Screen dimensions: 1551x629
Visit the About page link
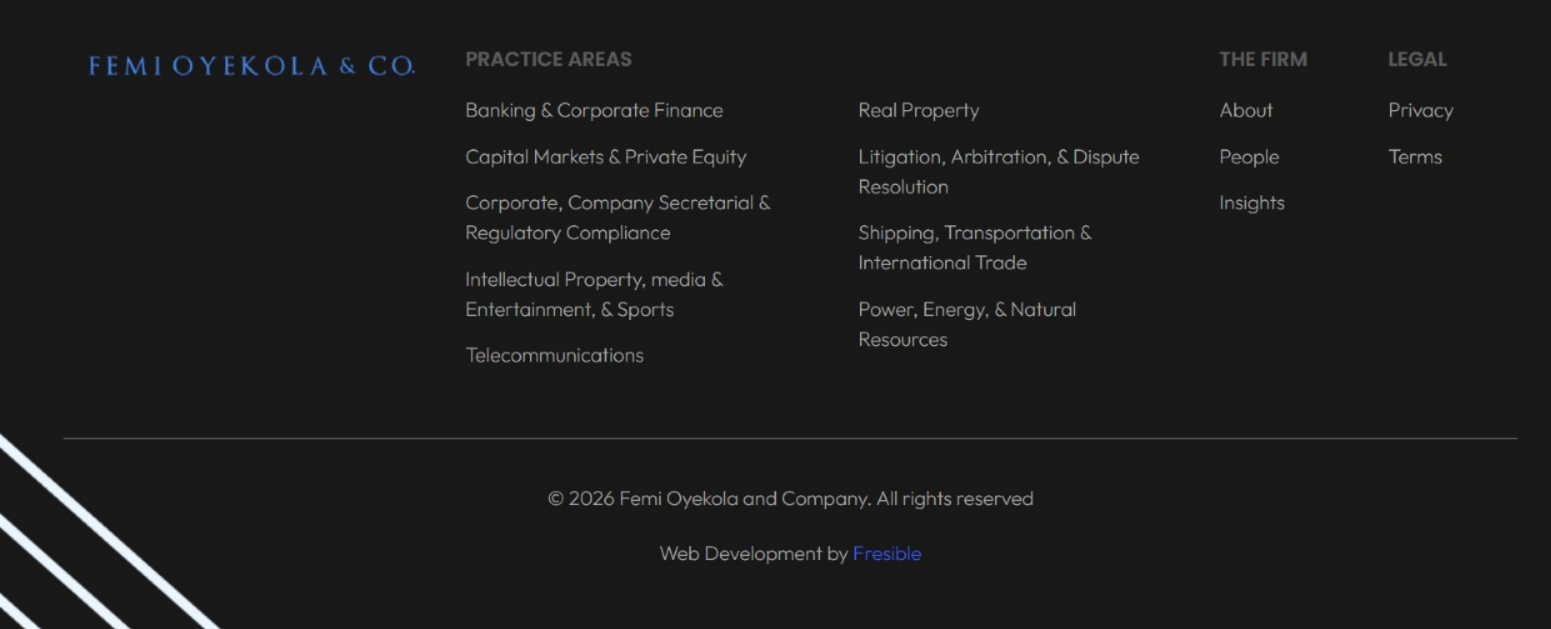tap(1245, 110)
